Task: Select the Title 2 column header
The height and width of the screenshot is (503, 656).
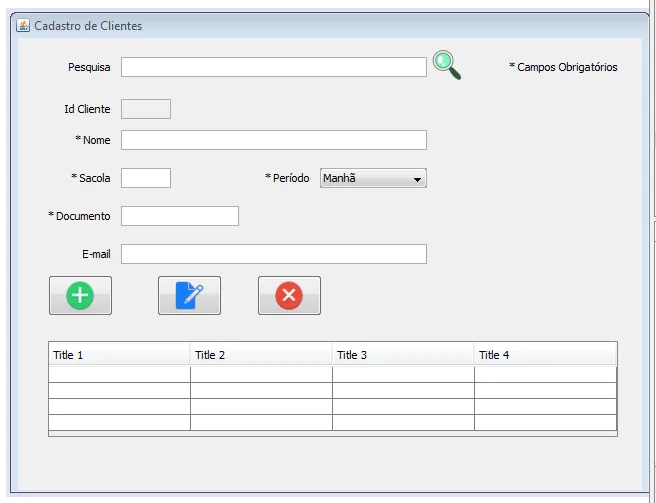Action: click(x=261, y=355)
